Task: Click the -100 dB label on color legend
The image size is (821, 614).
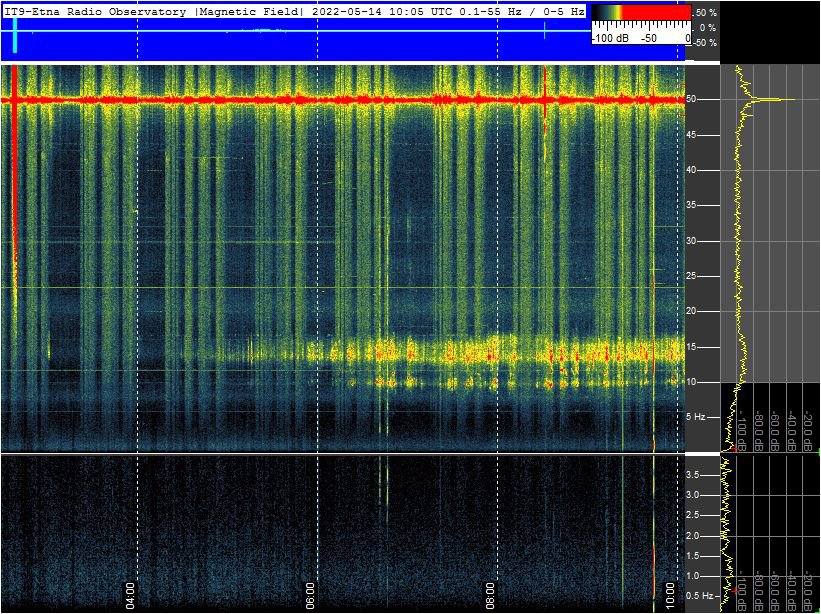Action: (611, 38)
